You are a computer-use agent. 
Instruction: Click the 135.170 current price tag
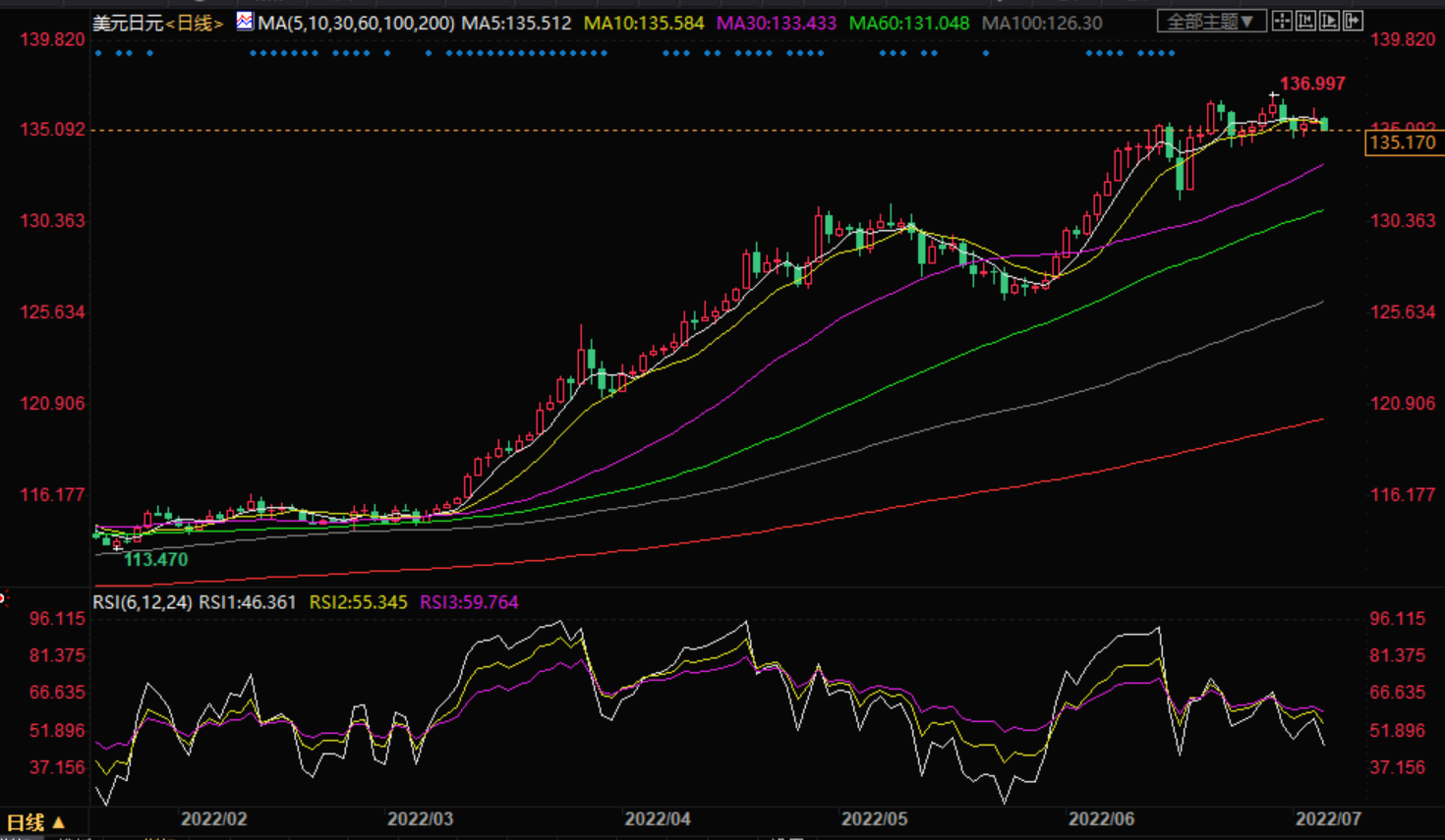1403,143
